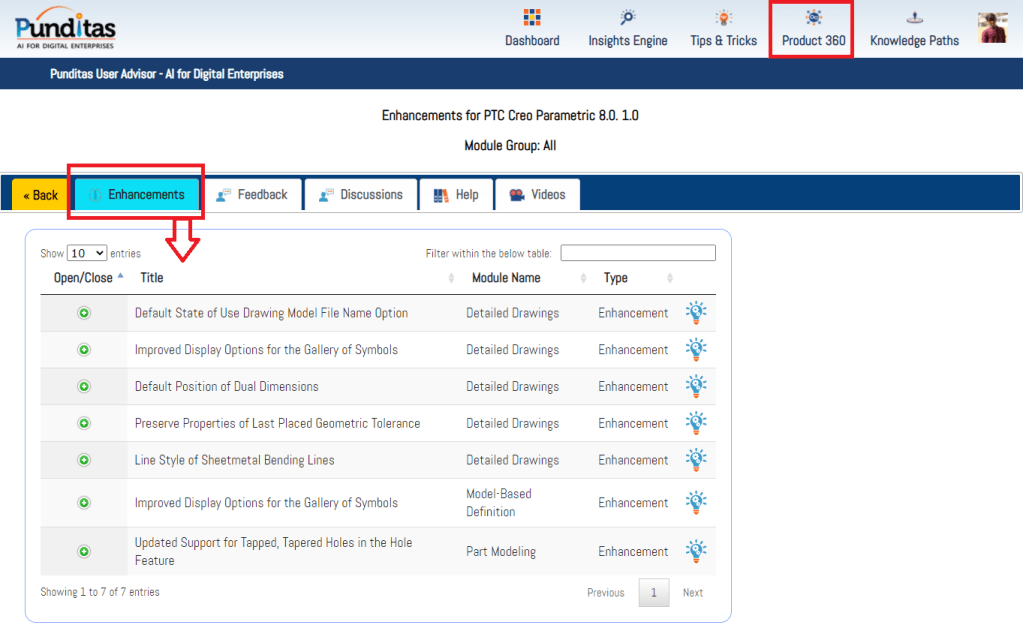The height and width of the screenshot is (637, 1023).
Task: Click lightbulb icon for Default Position of Dual Dimensions
Action: coord(696,386)
